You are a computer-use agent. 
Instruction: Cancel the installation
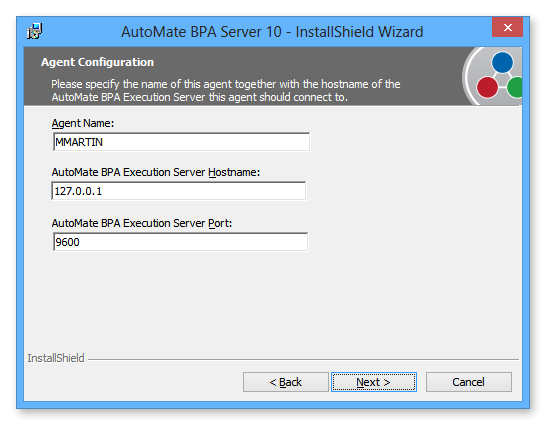[469, 382]
